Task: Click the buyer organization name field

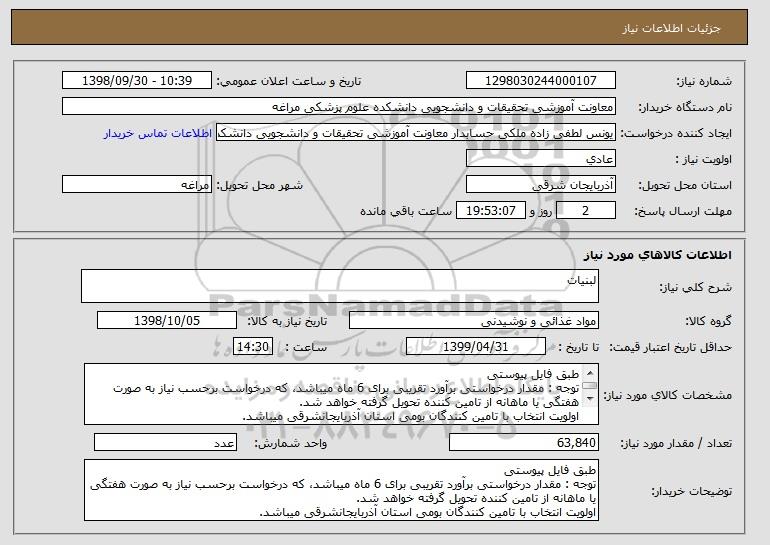Action: (339, 107)
